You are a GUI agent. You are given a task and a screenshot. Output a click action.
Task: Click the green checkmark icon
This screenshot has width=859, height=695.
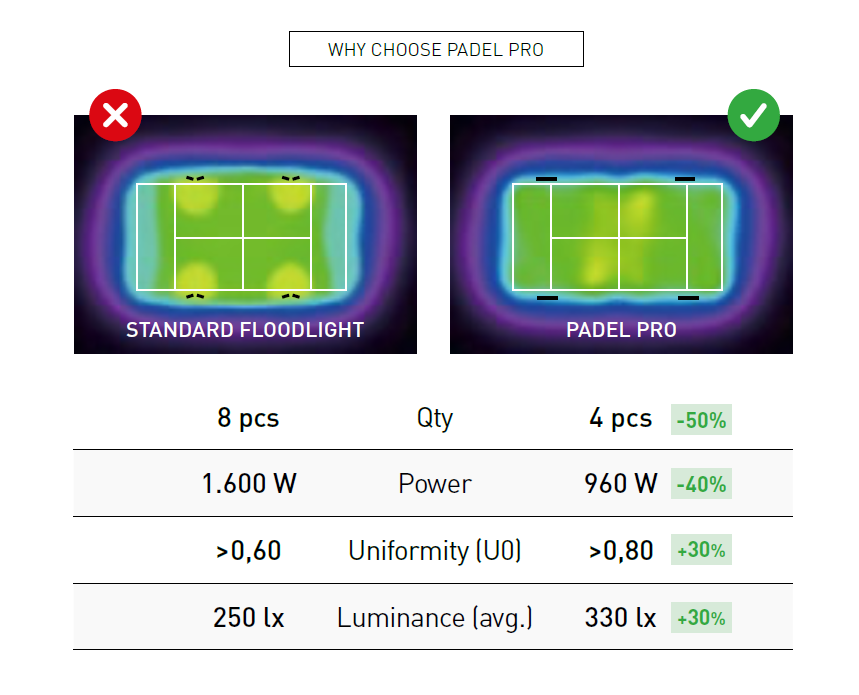pos(753,116)
